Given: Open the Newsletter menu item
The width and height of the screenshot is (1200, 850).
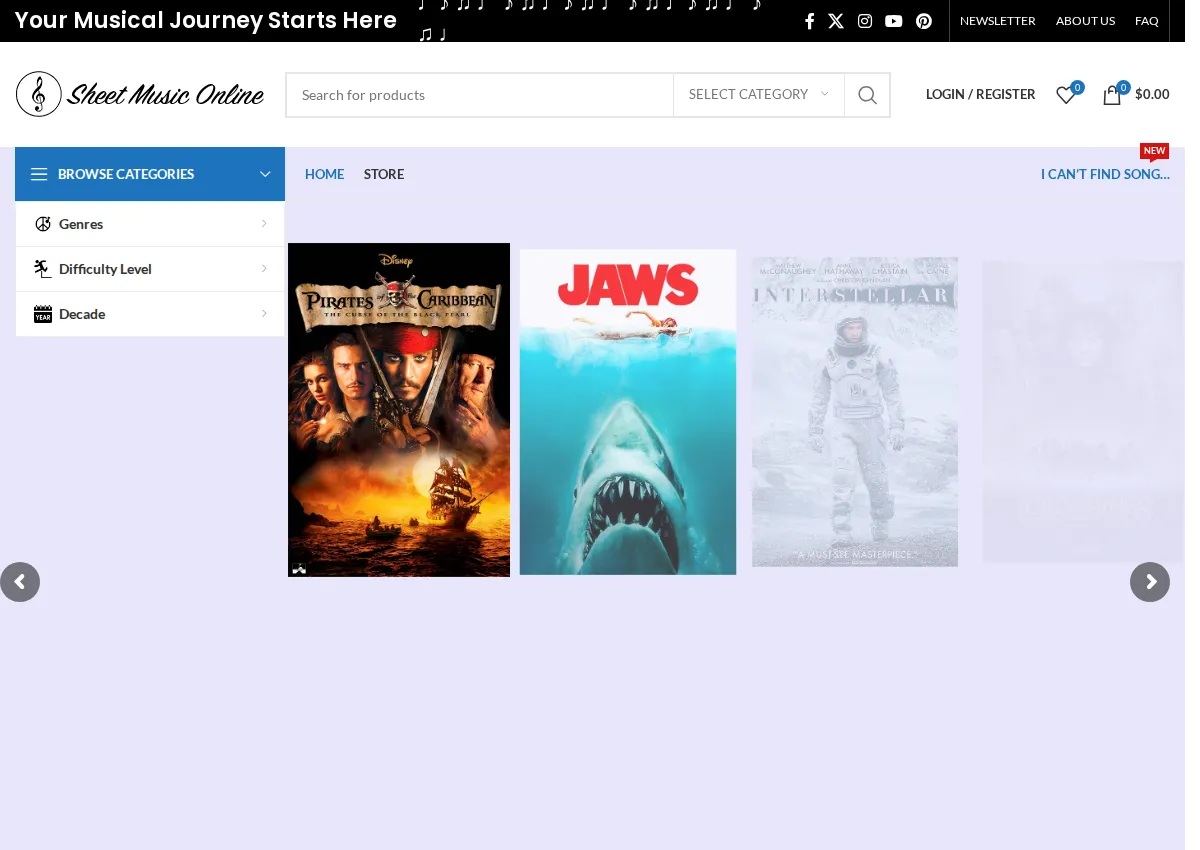Looking at the screenshot, I should (997, 21).
